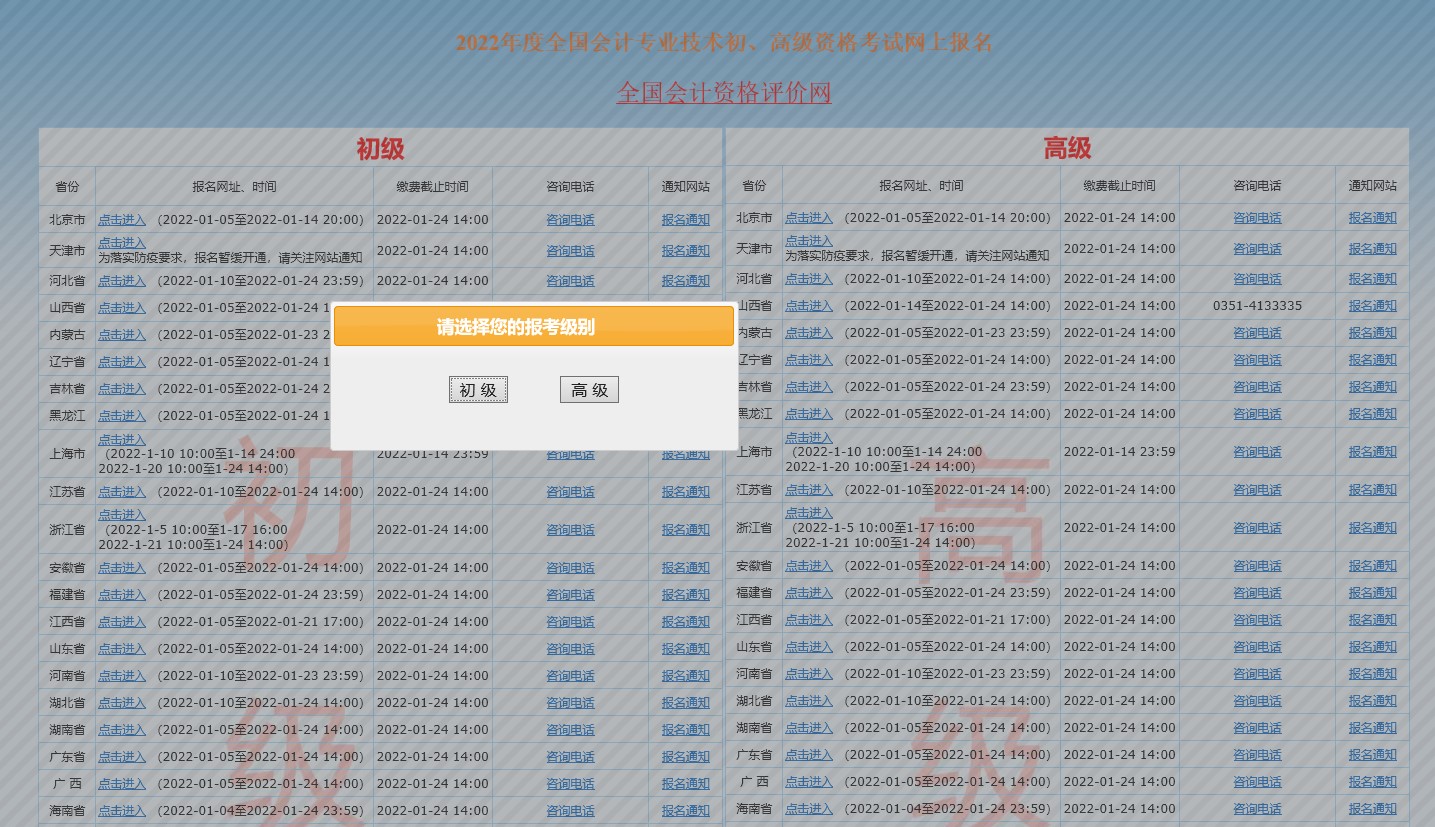
Task: Open 咨询电话 for 河南省 in 初级 table
Action: click(570, 676)
